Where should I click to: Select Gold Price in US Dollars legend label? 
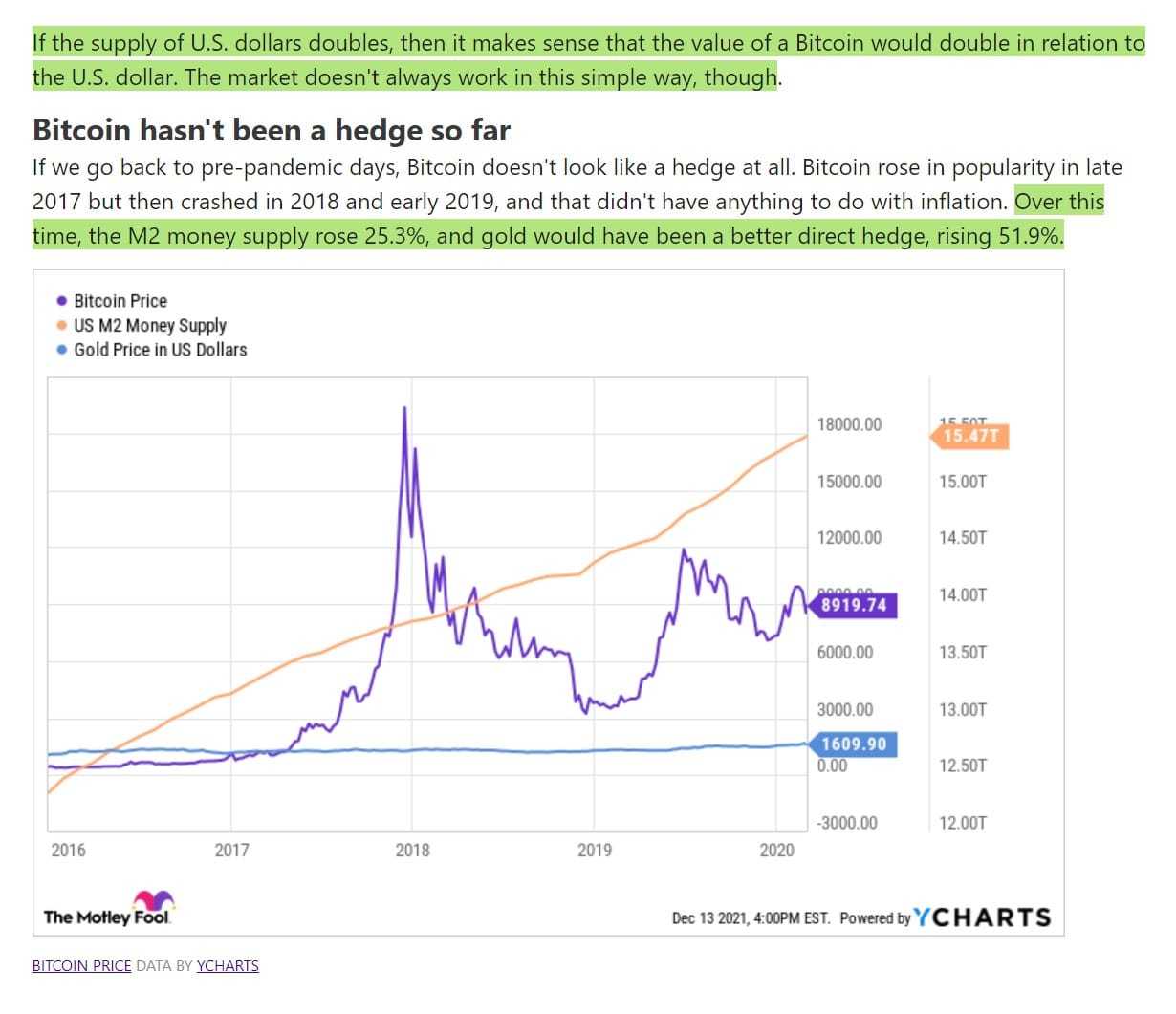tap(160, 350)
